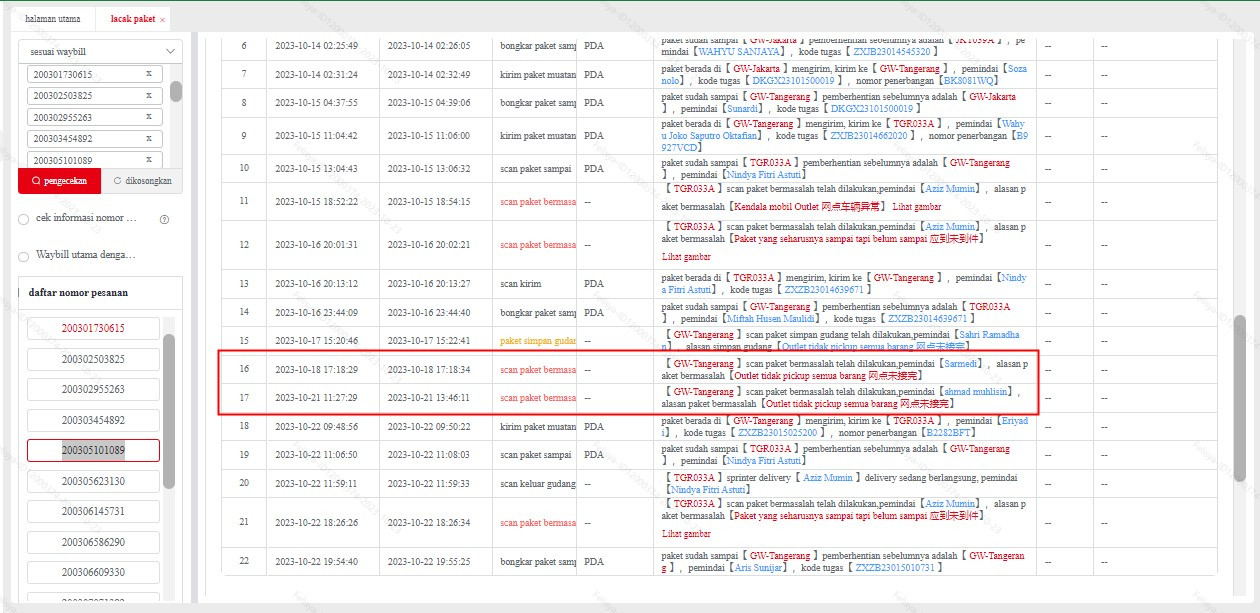The image size is (1260, 613).
Task: Click the red pengecekan search button
Action: click(x=59, y=181)
